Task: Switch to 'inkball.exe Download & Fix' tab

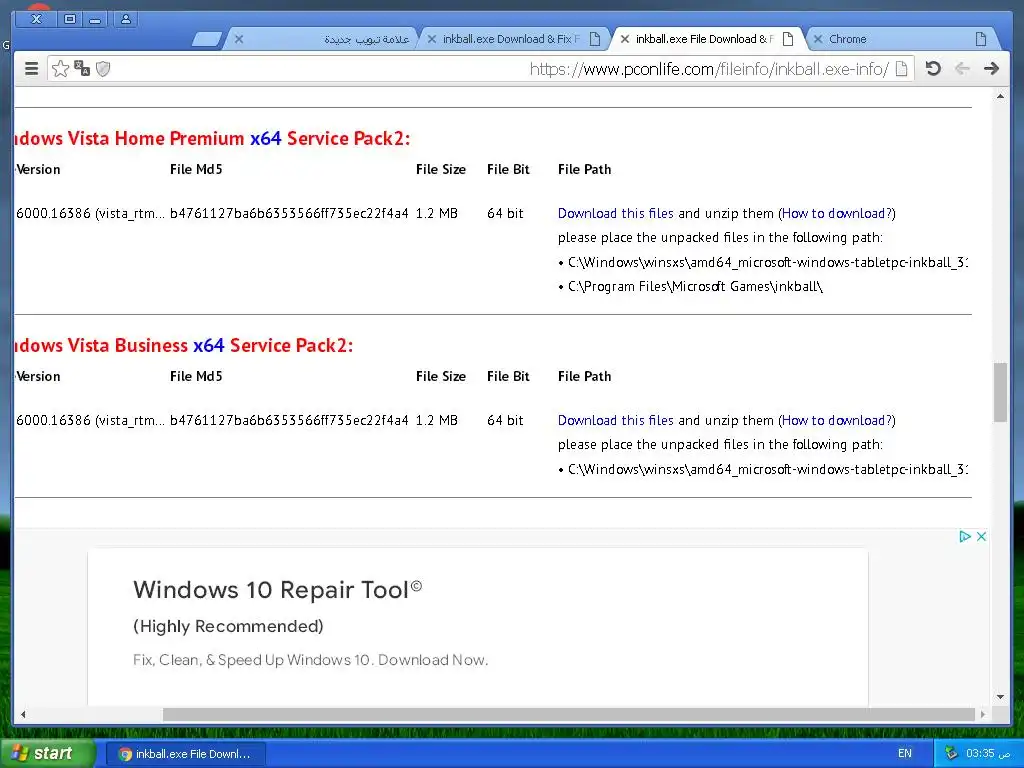Action: 516,39
